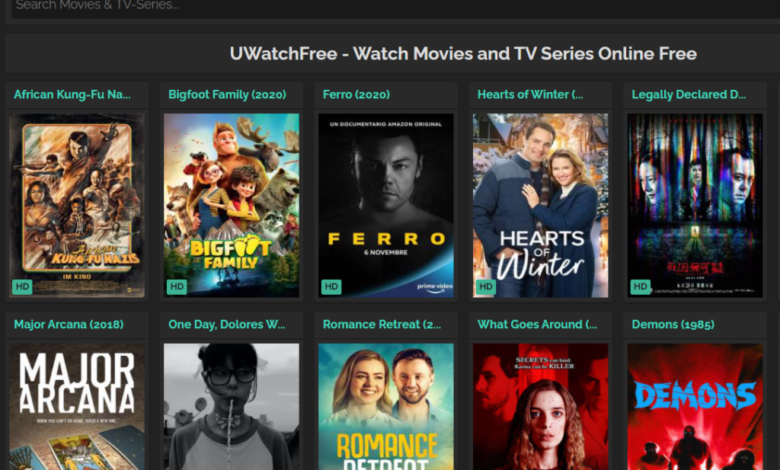Click the HD badge on Hearts of Winter poster
Viewport: 780px width, 470px height.
pos(486,286)
